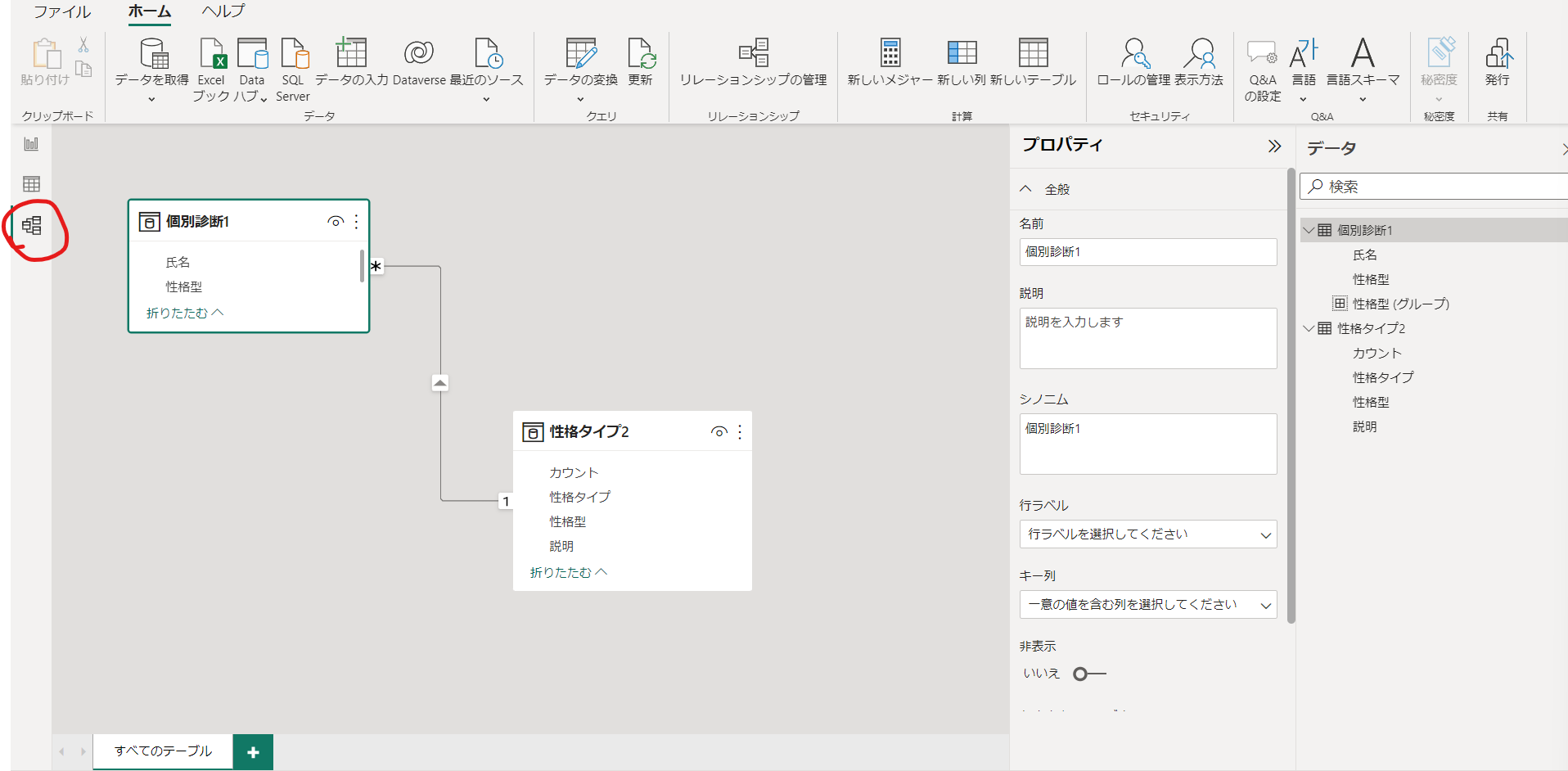Open more options for 個別診断1 card
1568x771 pixels.
coord(356,222)
